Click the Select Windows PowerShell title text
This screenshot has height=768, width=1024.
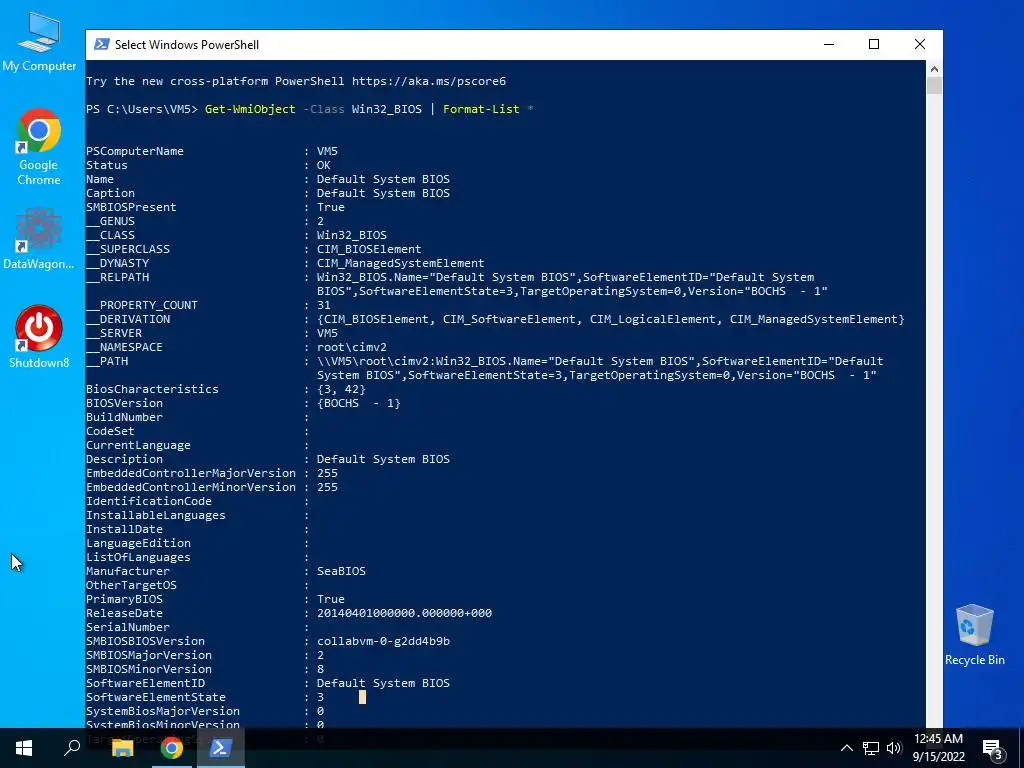click(187, 44)
